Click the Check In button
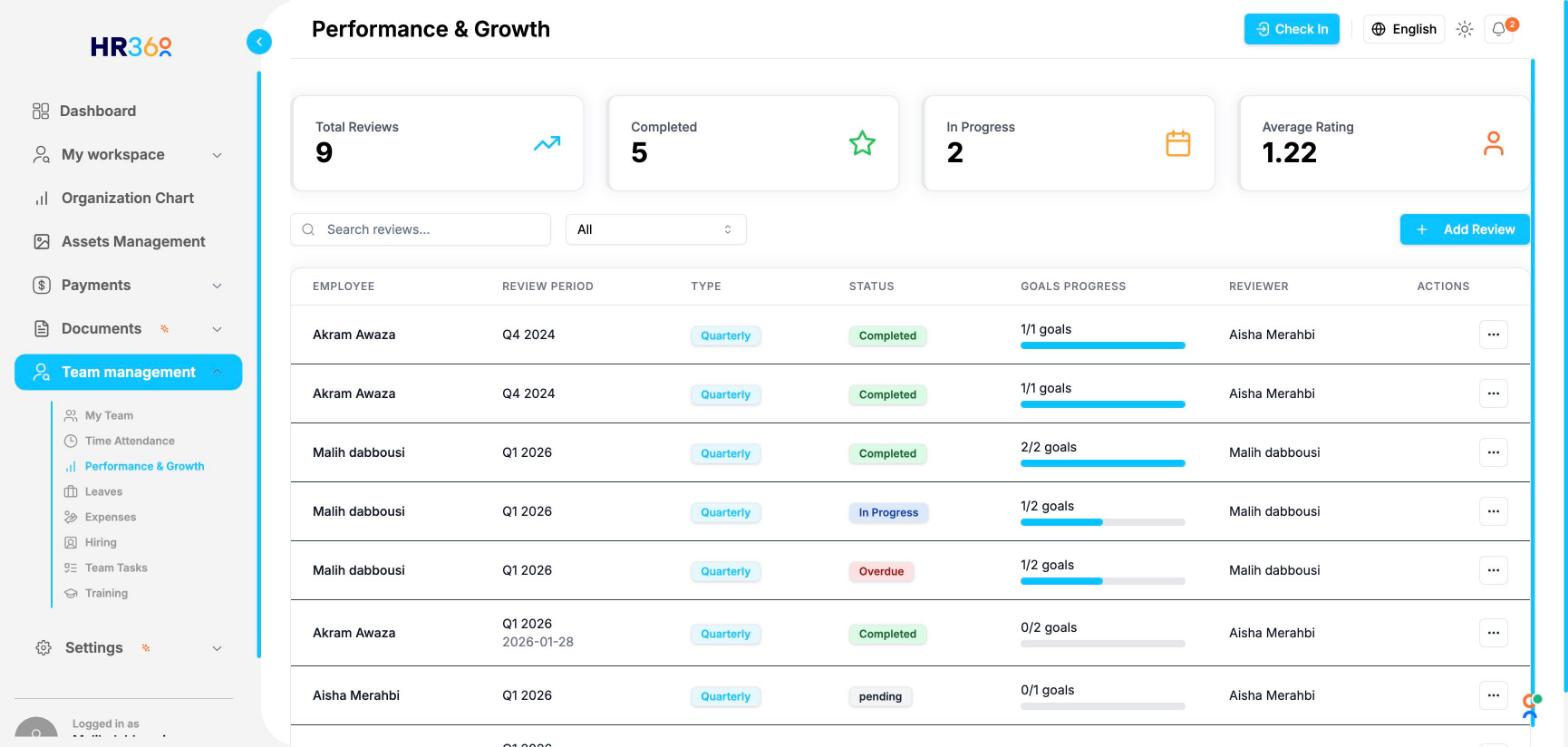Image resolution: width=1568 pixels, height=747 pixels. pos(1291,29)
